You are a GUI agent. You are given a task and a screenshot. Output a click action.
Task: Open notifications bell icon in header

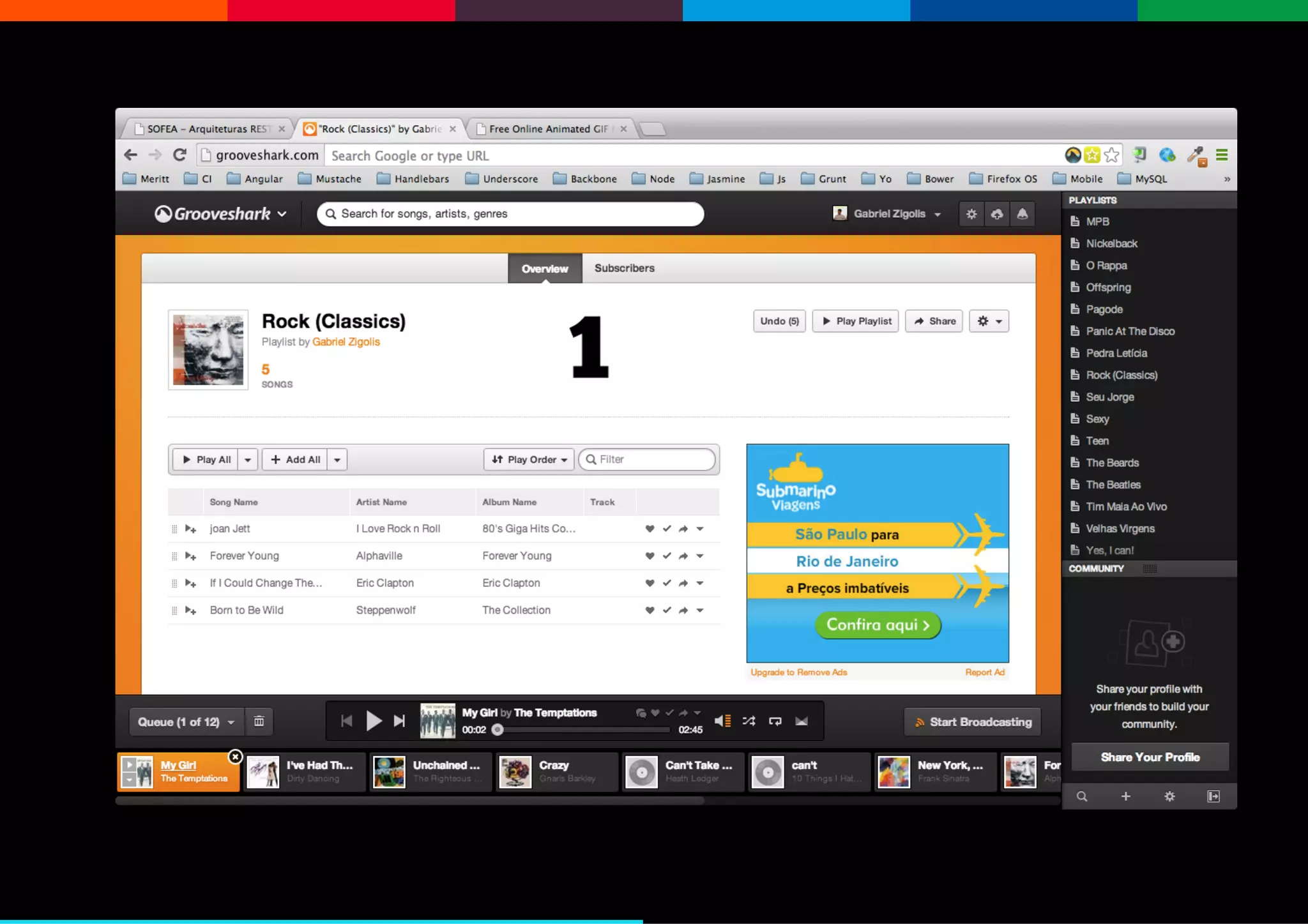(1023, 214)
